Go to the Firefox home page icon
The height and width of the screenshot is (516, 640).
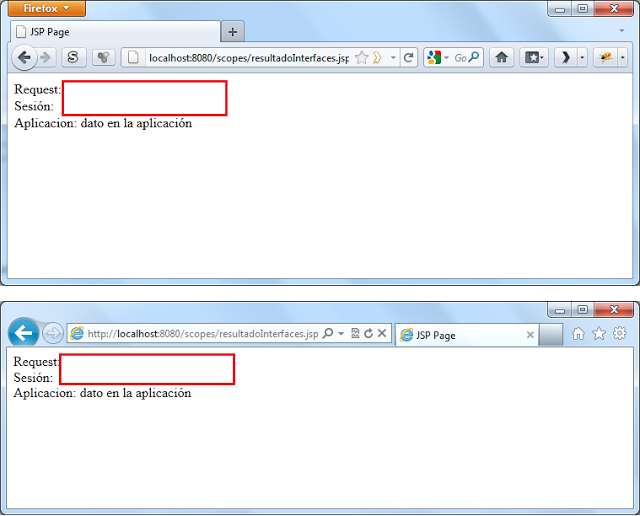(502, 58)
